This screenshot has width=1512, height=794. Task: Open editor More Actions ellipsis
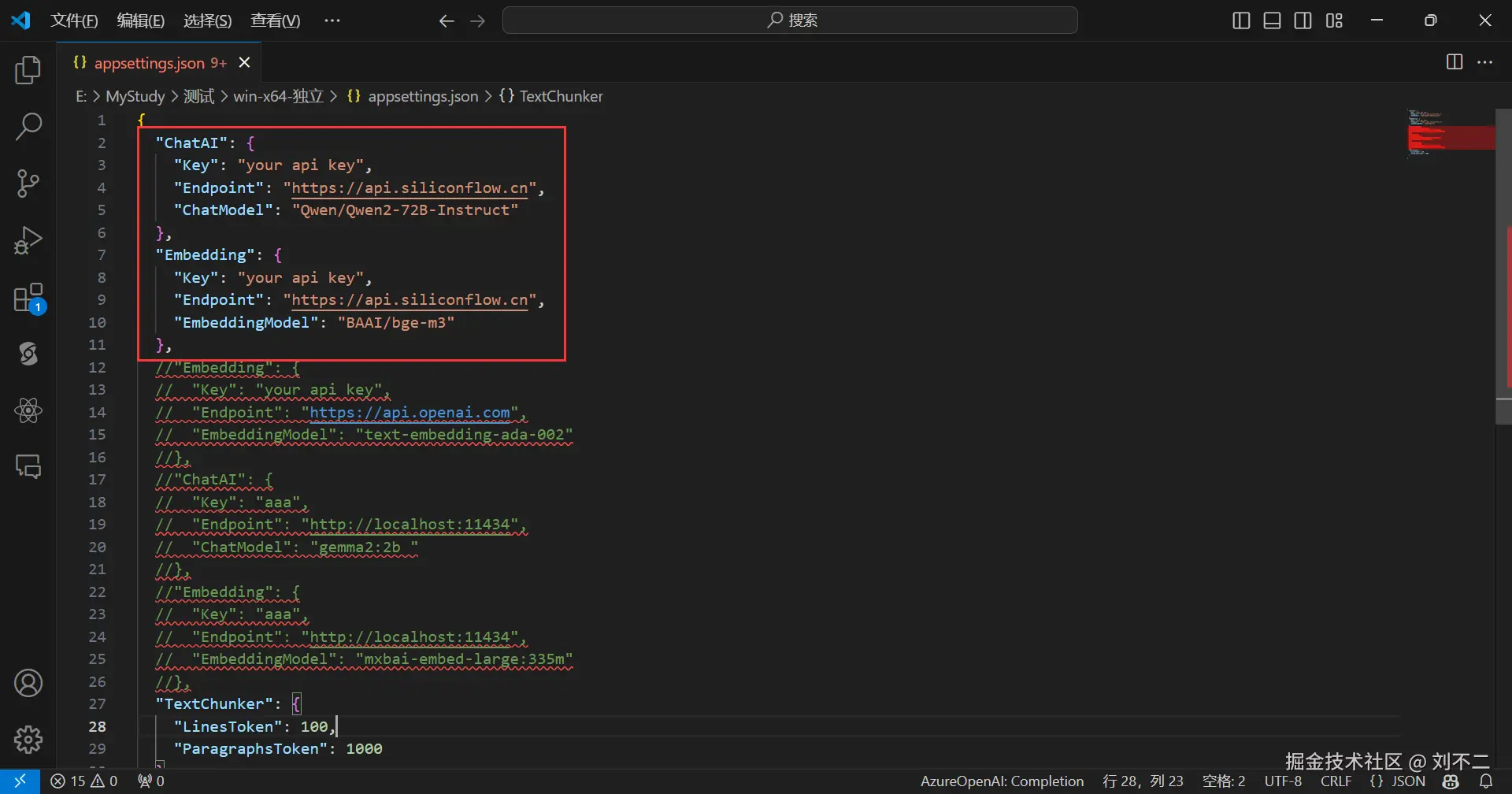pos(1485,62)
